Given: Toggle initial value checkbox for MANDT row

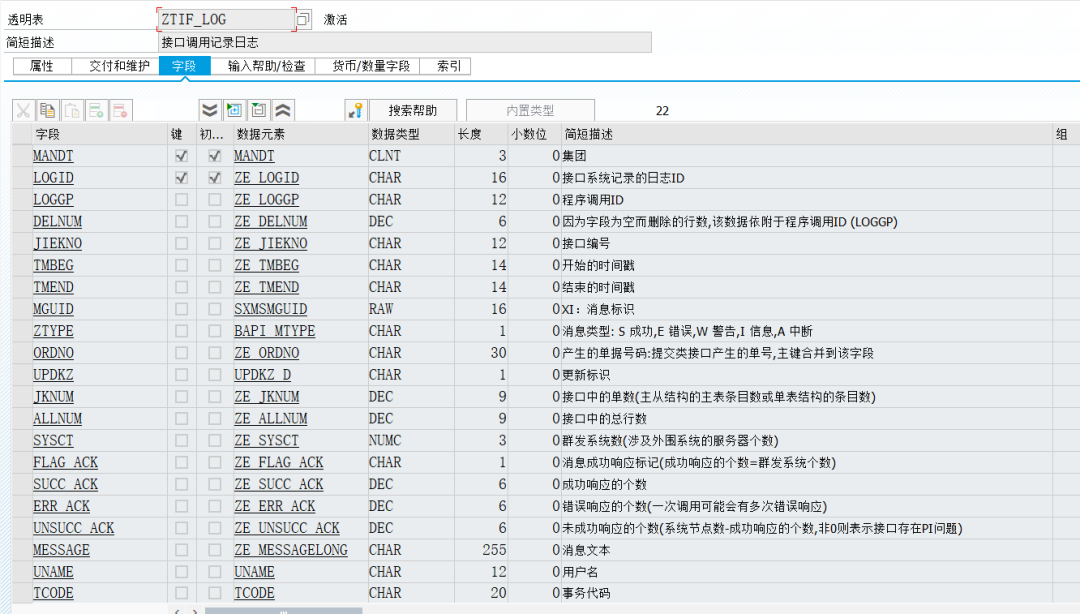Looking at the screenshot, I should (x=215, y=156).
